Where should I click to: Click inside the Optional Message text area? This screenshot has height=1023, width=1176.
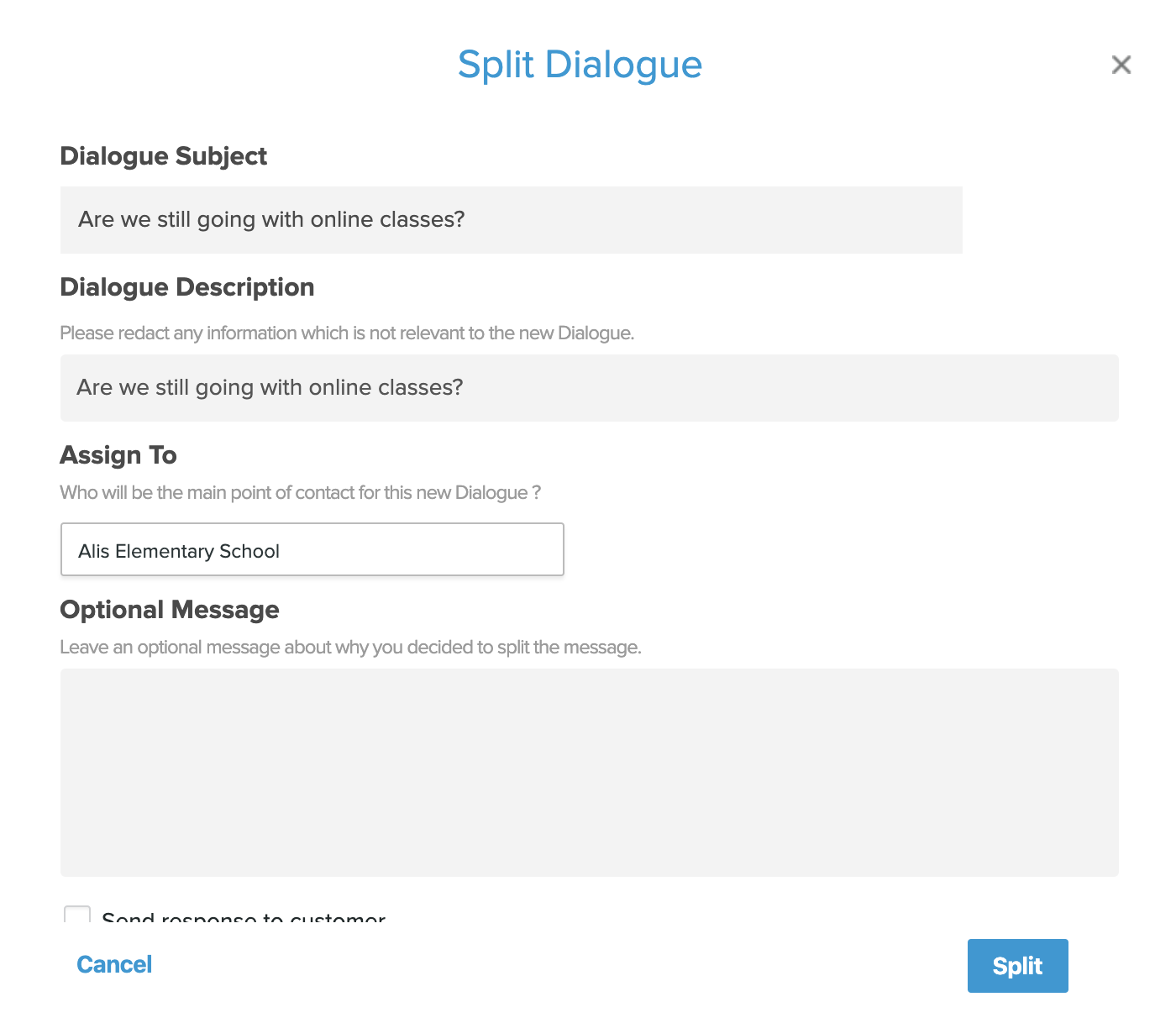click(588, 772)
